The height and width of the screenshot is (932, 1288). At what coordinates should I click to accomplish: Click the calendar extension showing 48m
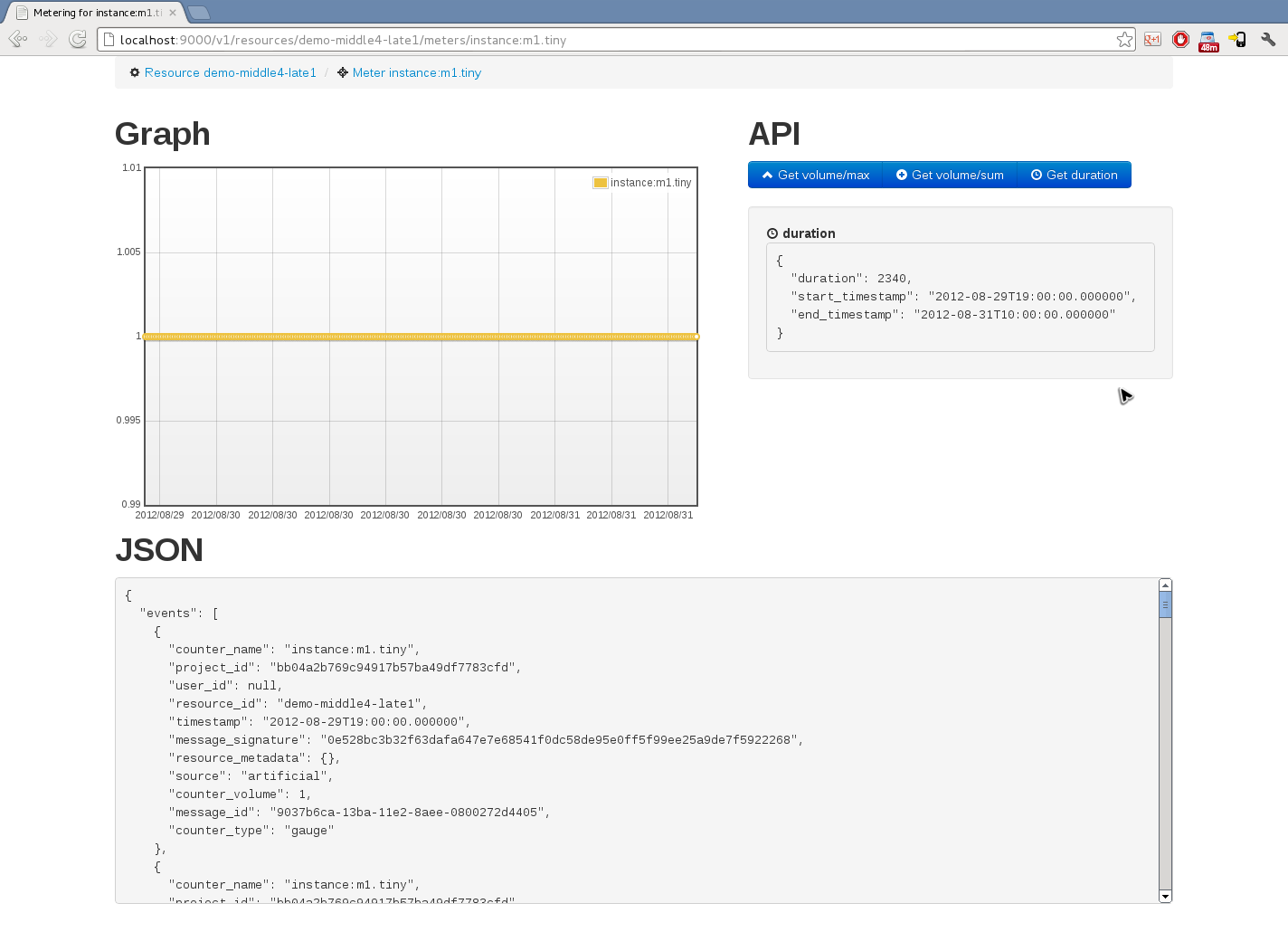click(1208, 41)
